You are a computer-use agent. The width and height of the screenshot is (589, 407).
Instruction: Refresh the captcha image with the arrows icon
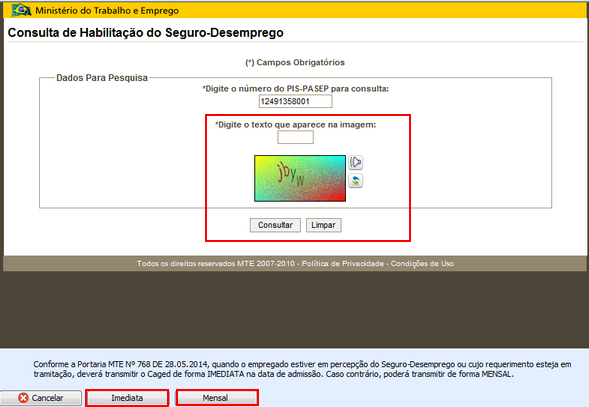pyautogui.click(x=355, y=181)
